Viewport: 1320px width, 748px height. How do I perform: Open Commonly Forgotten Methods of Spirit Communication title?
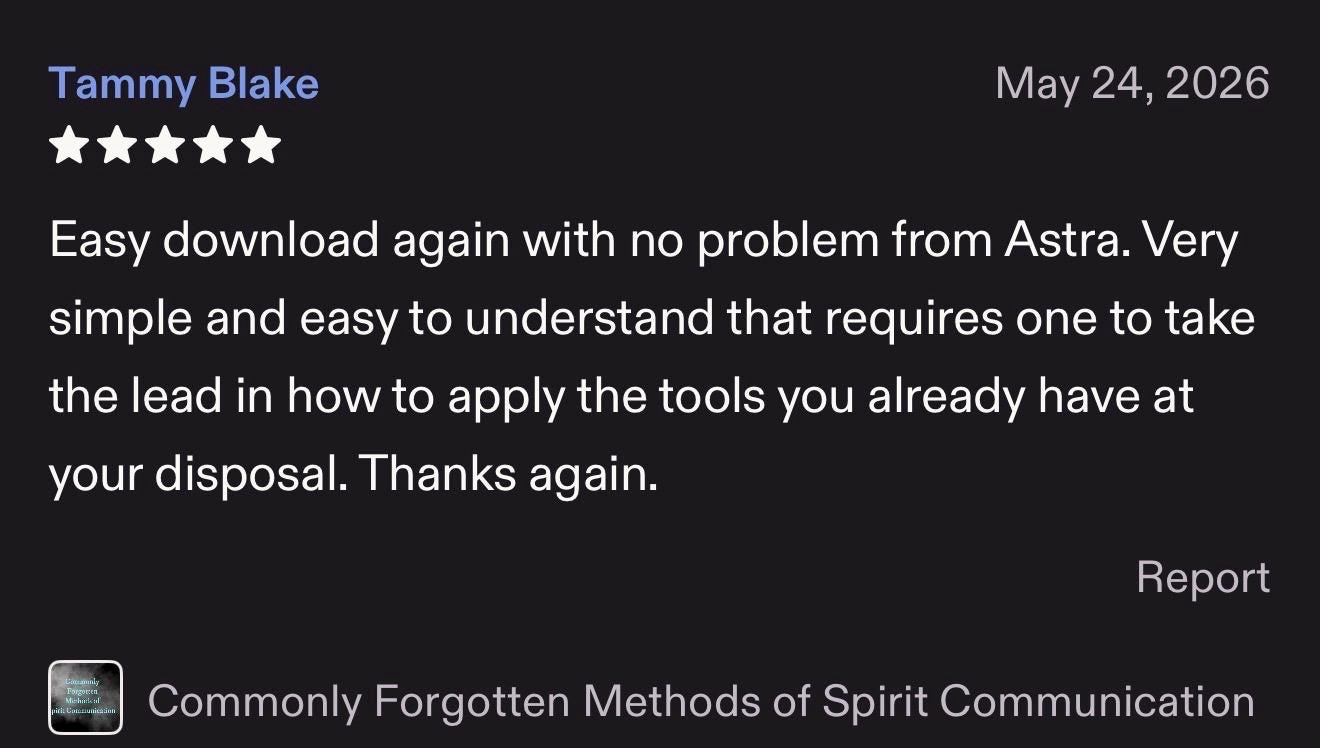[701, 701]
